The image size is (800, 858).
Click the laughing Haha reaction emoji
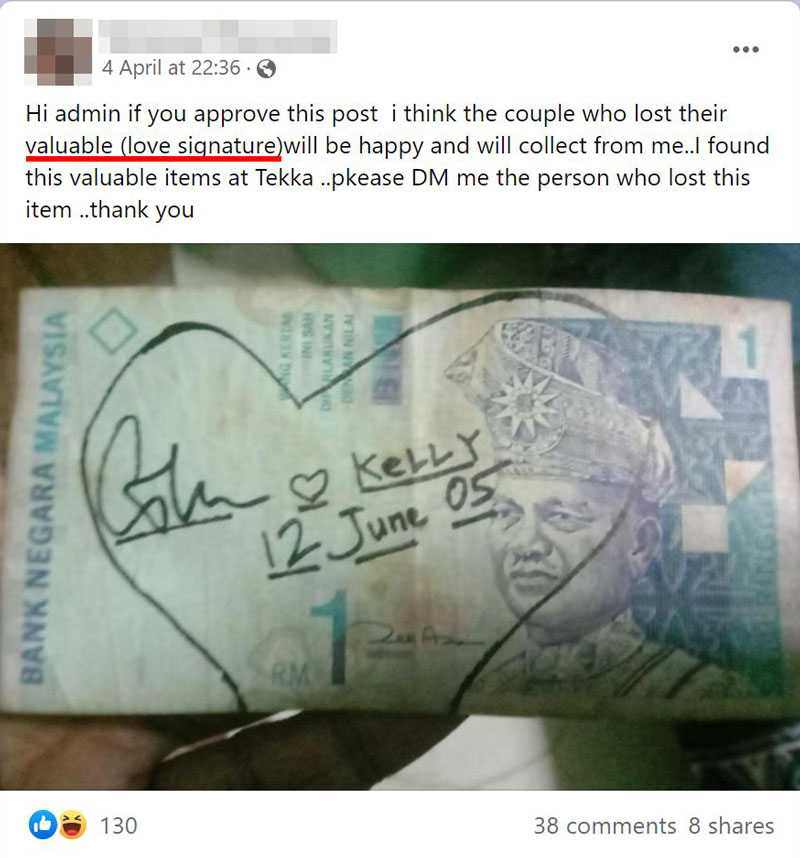click(72, 825)
